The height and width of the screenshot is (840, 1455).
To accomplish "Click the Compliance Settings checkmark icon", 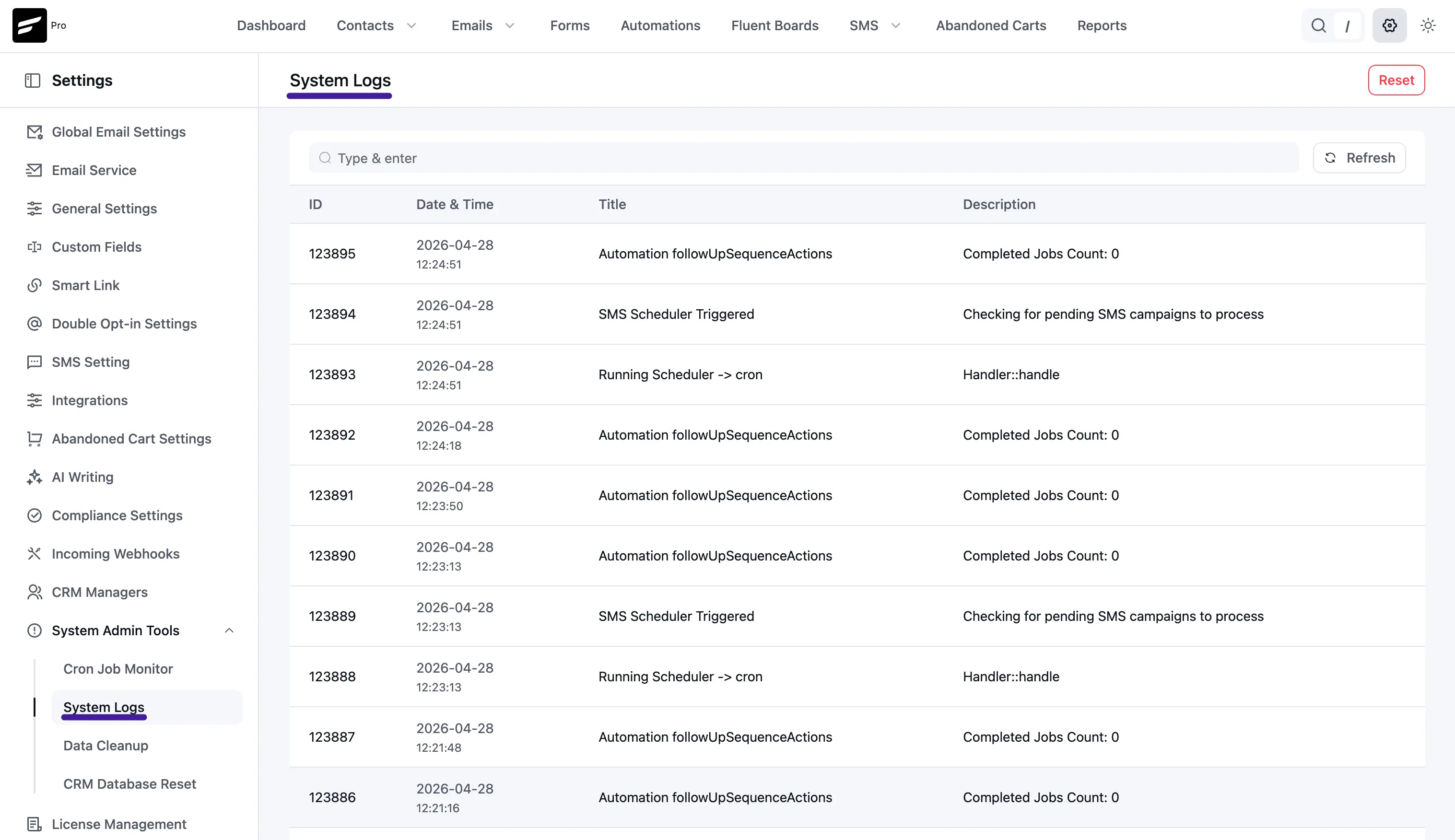I will click(x=34, y=516).
